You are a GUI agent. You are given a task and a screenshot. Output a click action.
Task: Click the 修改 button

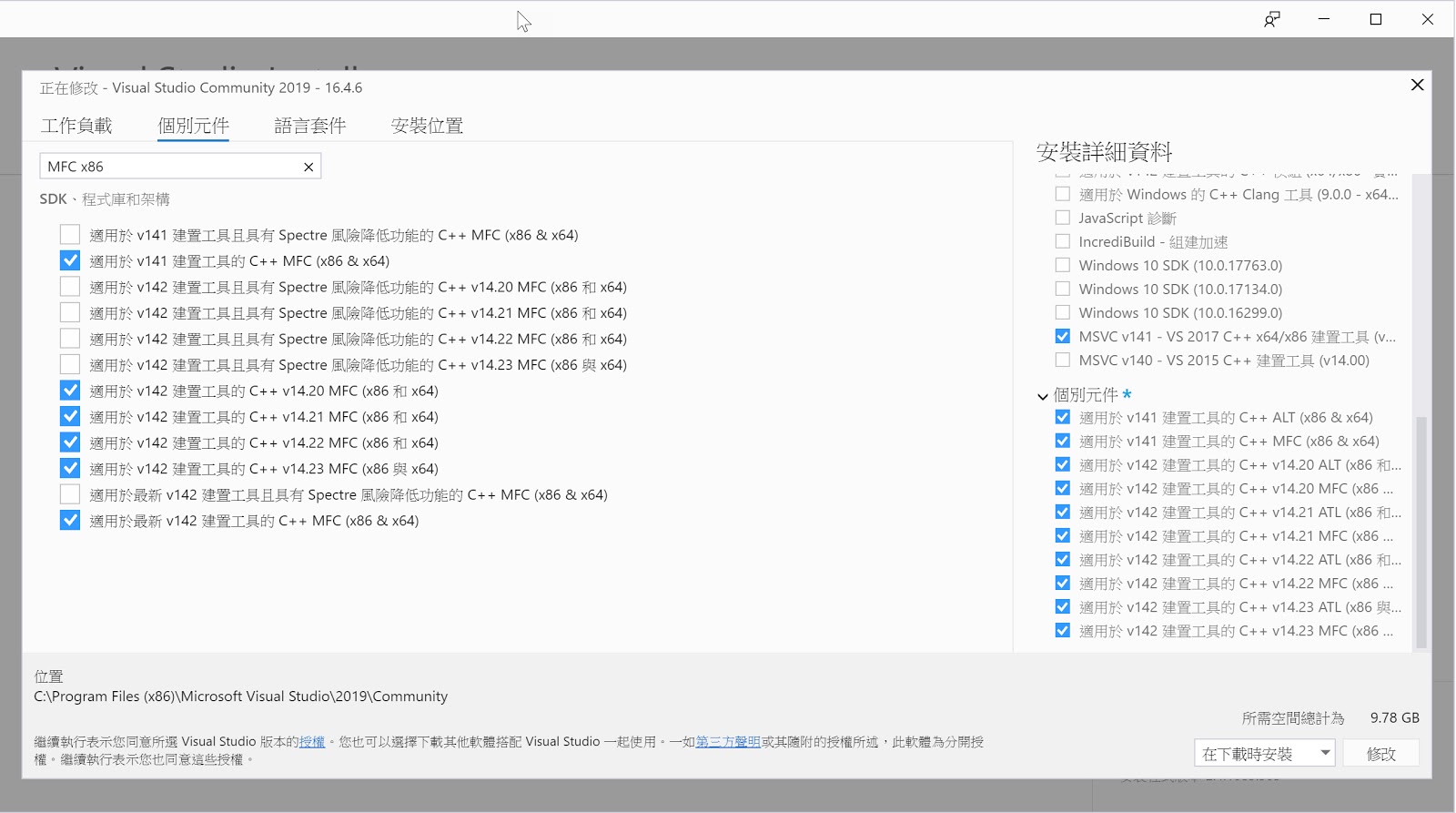(x=1380, y=753)
